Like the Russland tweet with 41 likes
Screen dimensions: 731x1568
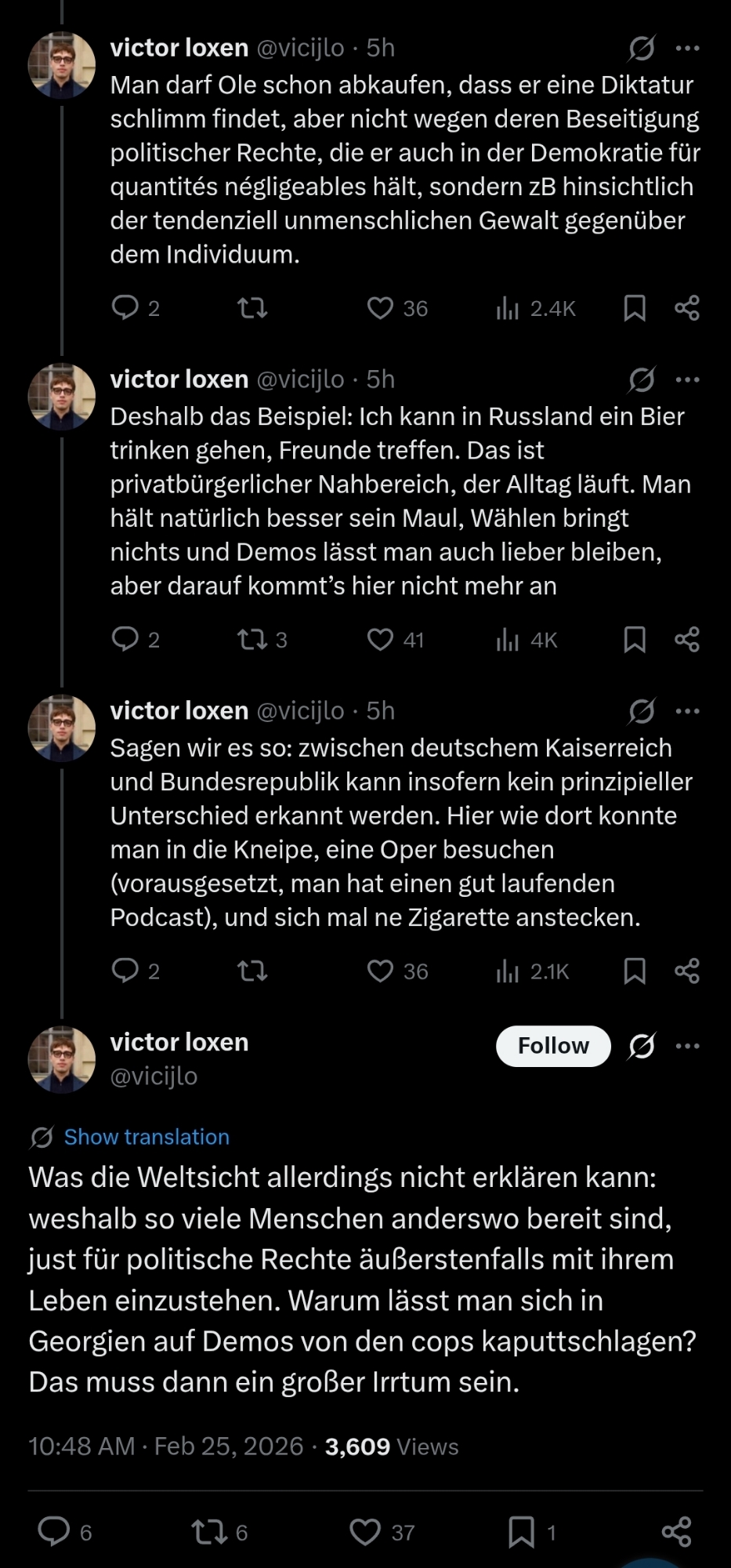(x=380, y=641)
